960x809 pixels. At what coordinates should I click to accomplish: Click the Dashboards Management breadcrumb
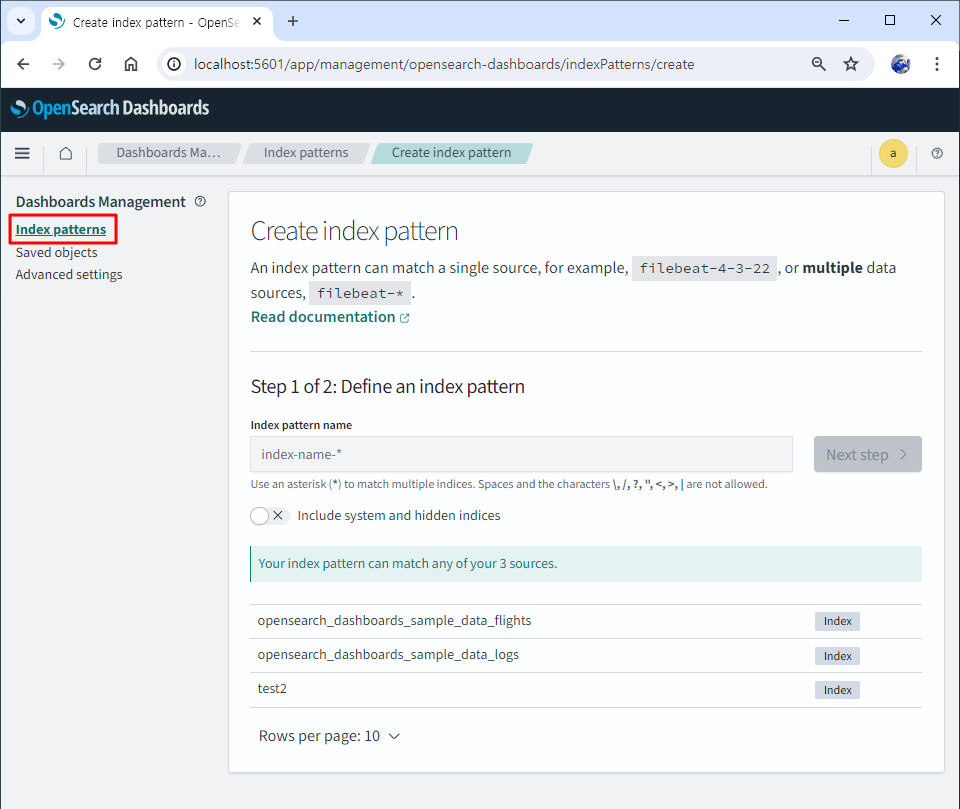pyautogui.click(x=168, y=153)
